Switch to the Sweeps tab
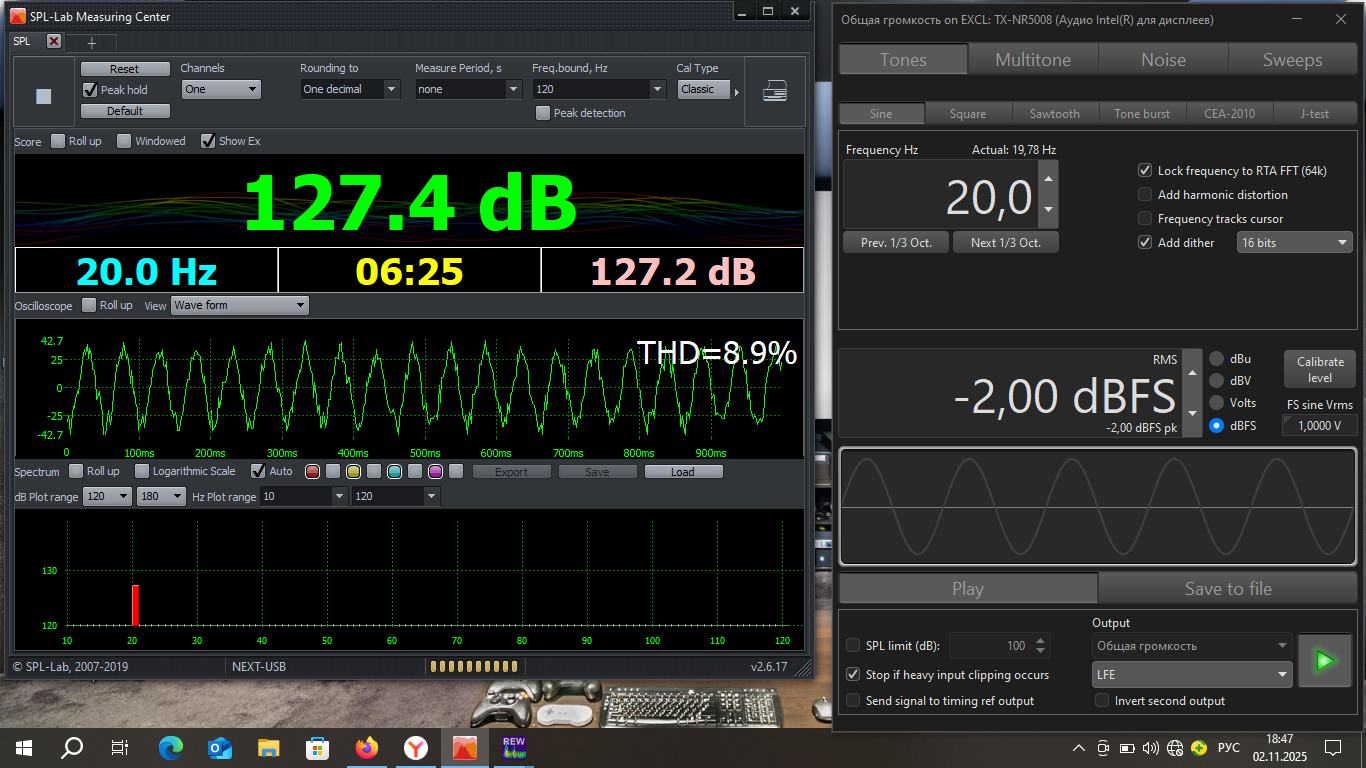This screenshot has width=1366, height=768. [1292, 60]
